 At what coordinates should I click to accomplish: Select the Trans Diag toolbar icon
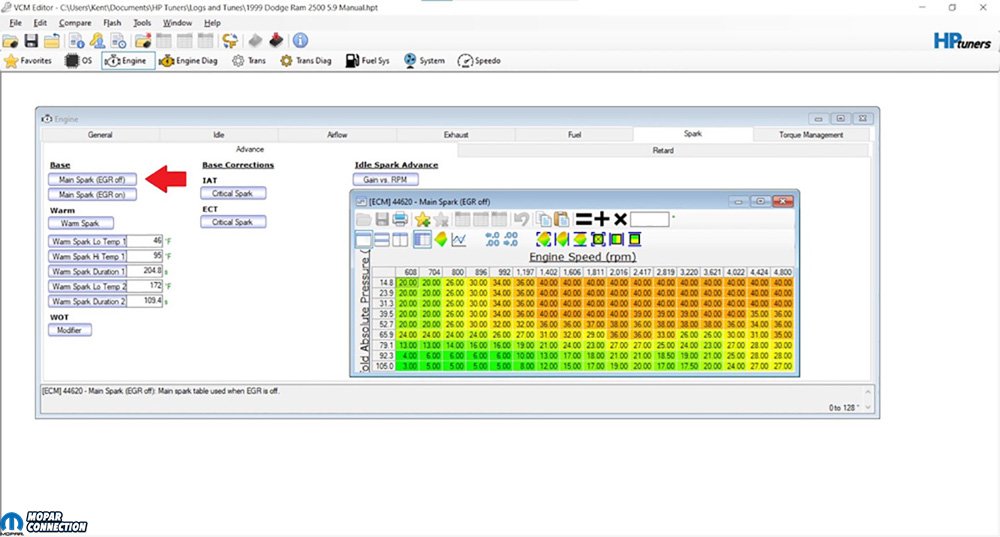point(306,61)
